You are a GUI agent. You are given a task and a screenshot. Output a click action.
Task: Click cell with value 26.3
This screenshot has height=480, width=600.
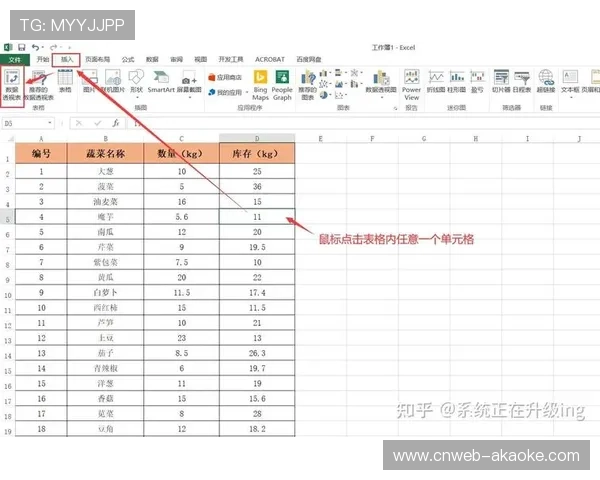tap(257, 353)
